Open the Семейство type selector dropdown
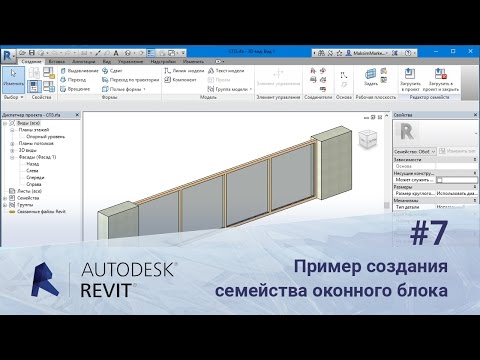Screen dimensions: 480x360 415,152
